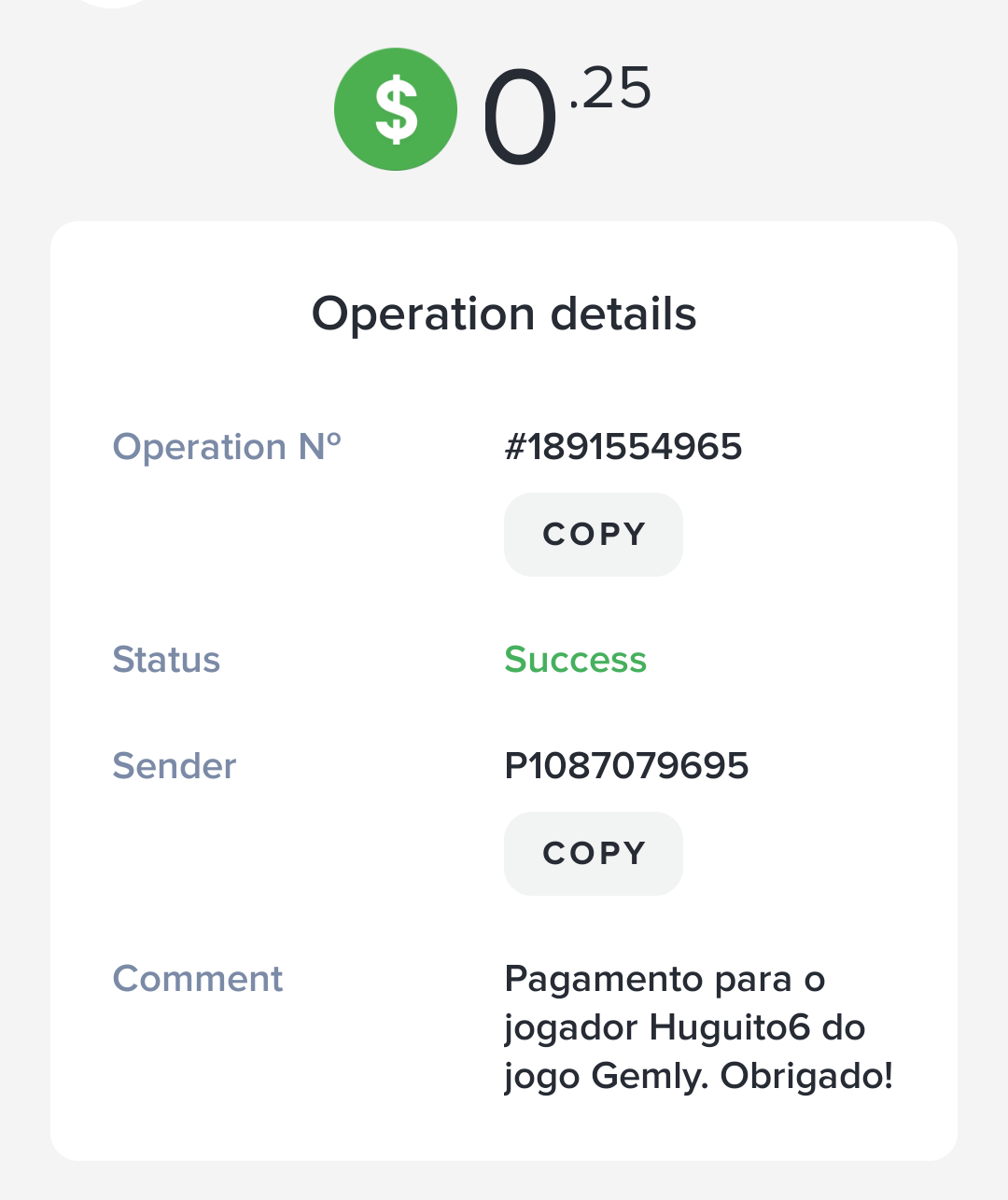Click the word Obrigado! in the comment
This screenshot has height=1200, width=1008.
(x=806, y=1076)
